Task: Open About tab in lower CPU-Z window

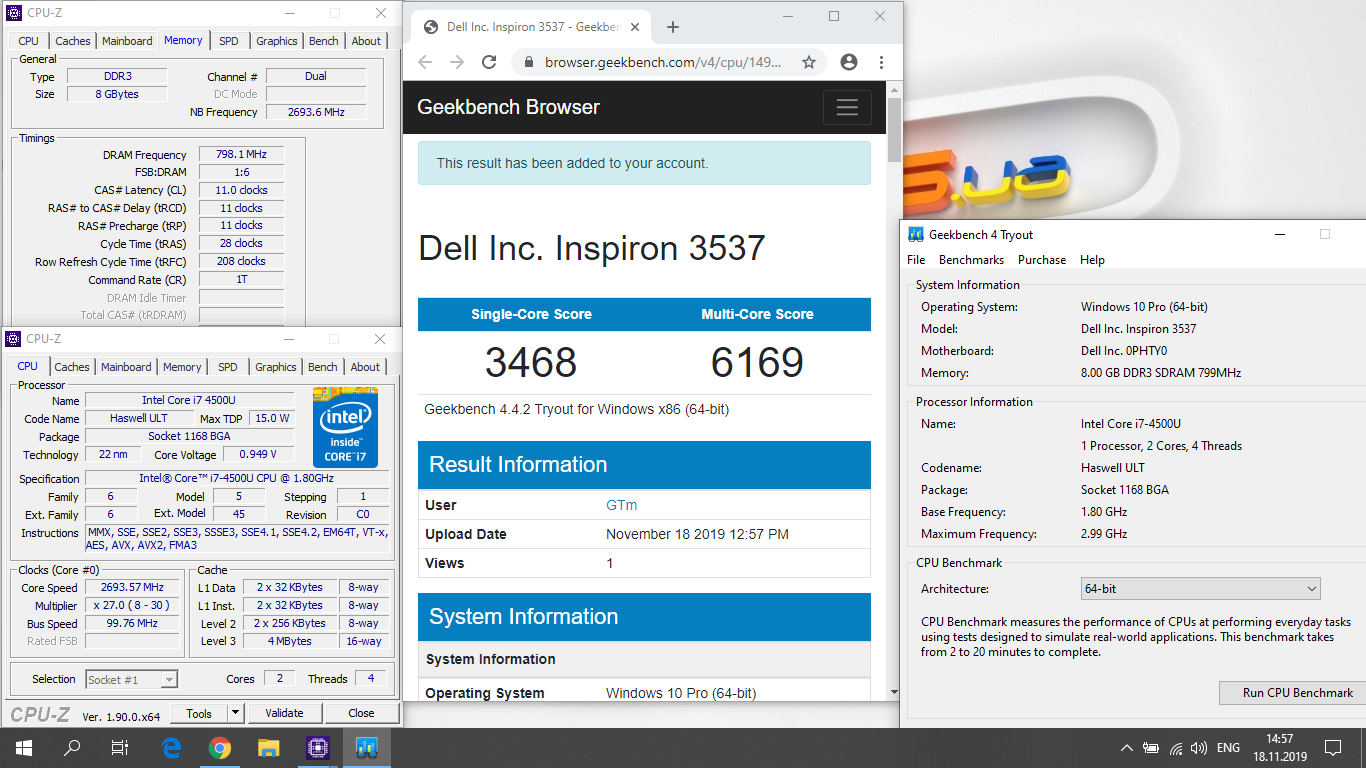Action: [x=365, y=367]
